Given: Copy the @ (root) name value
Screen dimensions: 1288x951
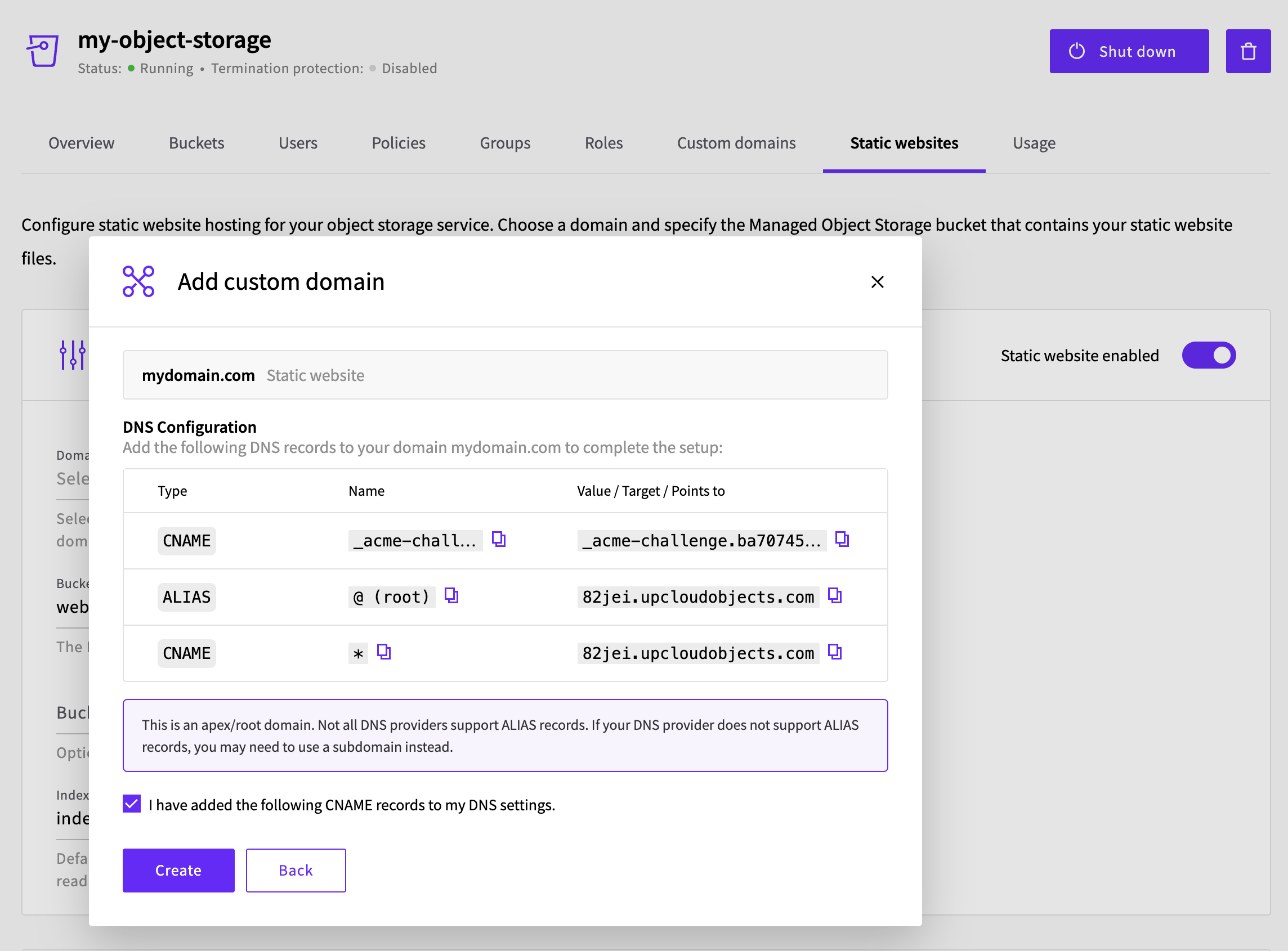Looking at the screenshot, I should (451, 596).
